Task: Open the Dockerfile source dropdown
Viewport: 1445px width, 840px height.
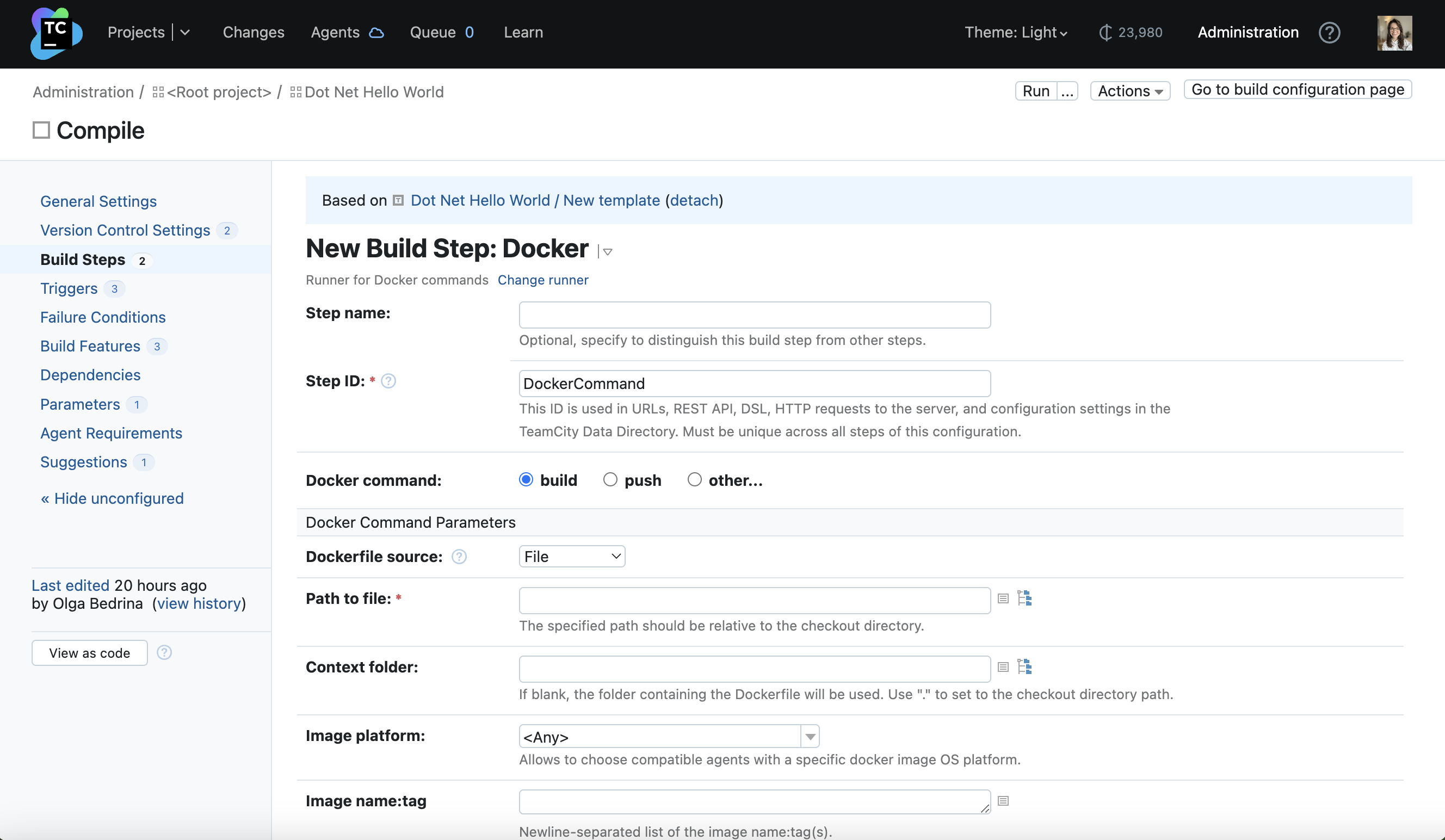Action: click(x=571, y=555)
